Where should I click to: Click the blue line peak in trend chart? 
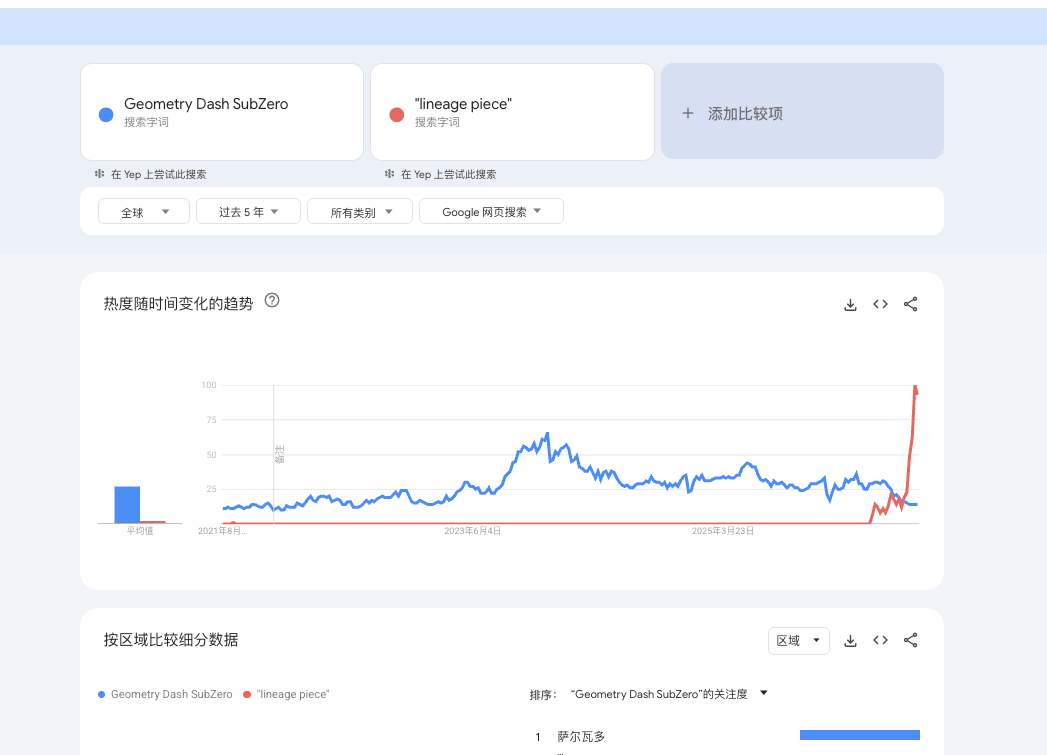click(548, 434)
